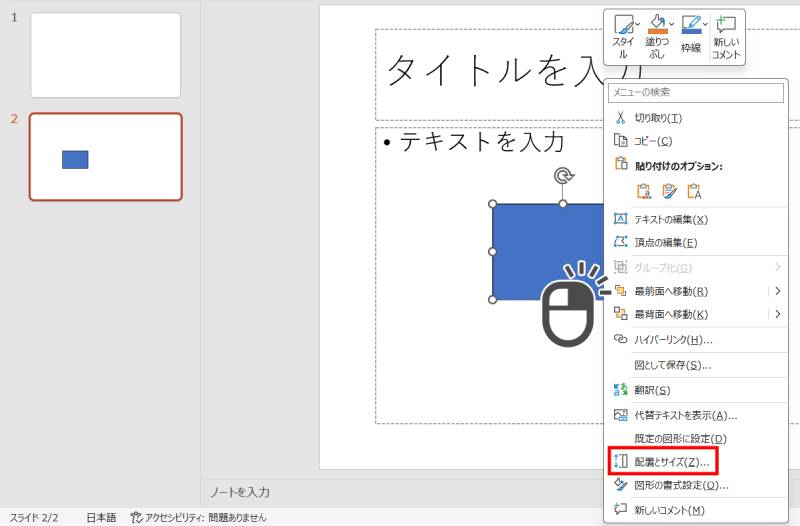Choose Edit Points (頂点の編集)
This screenshot has width=800, height=526.
click(696, 242)
